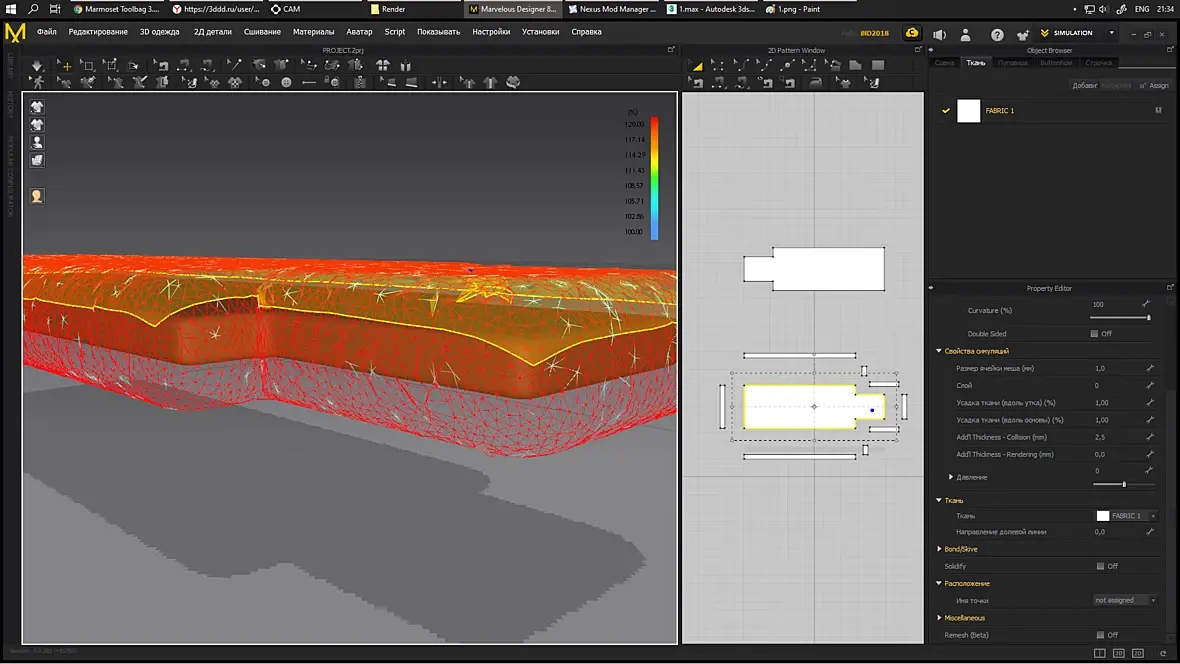The image size is (1180, 664).
Task: Click the Simulate down-arrow icon in 3D toolbar
Action: 37,66
